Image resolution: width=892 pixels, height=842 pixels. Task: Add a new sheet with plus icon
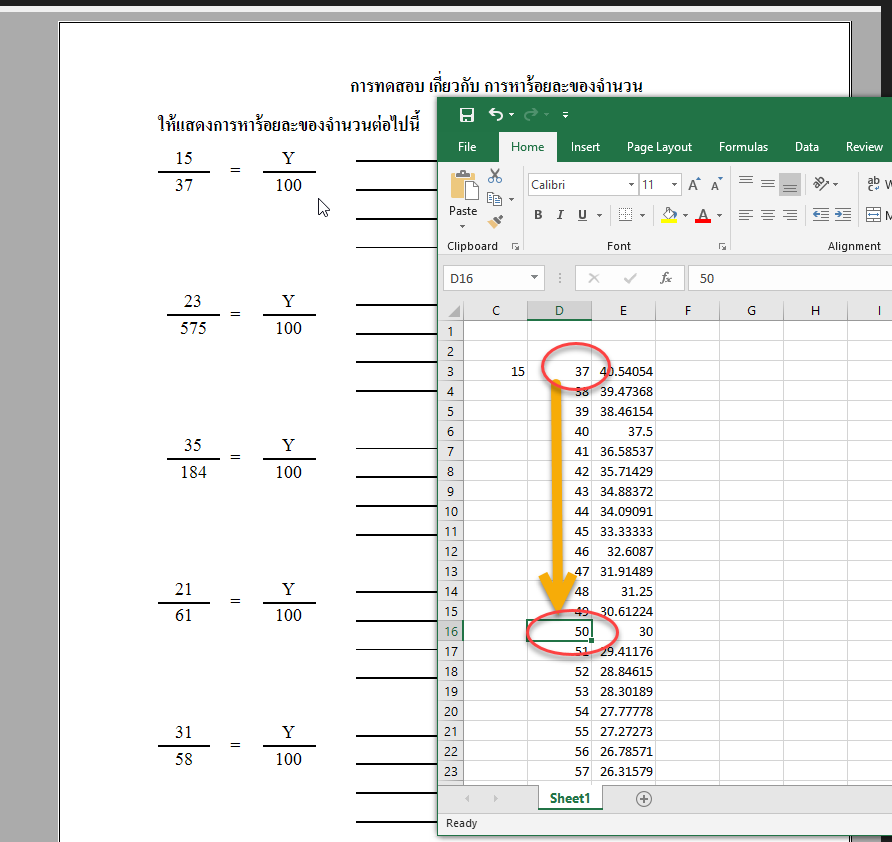pos(644,798)
